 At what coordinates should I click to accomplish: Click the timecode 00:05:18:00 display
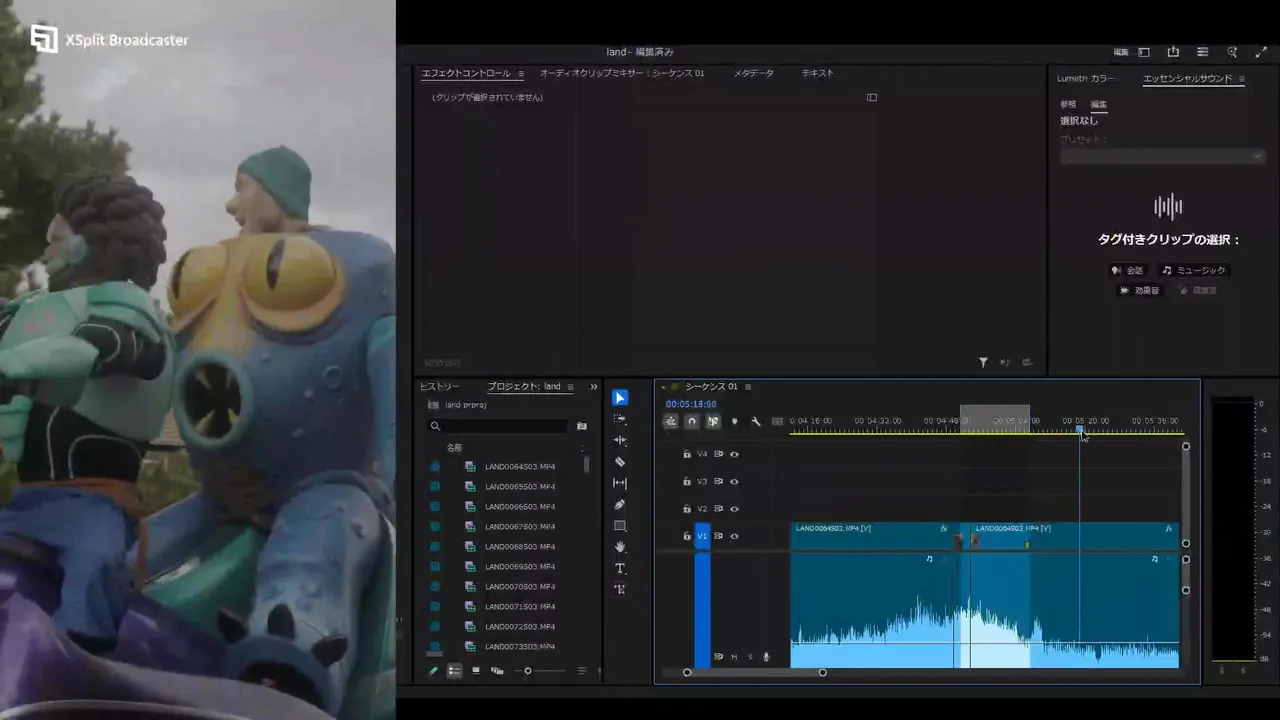691,404
